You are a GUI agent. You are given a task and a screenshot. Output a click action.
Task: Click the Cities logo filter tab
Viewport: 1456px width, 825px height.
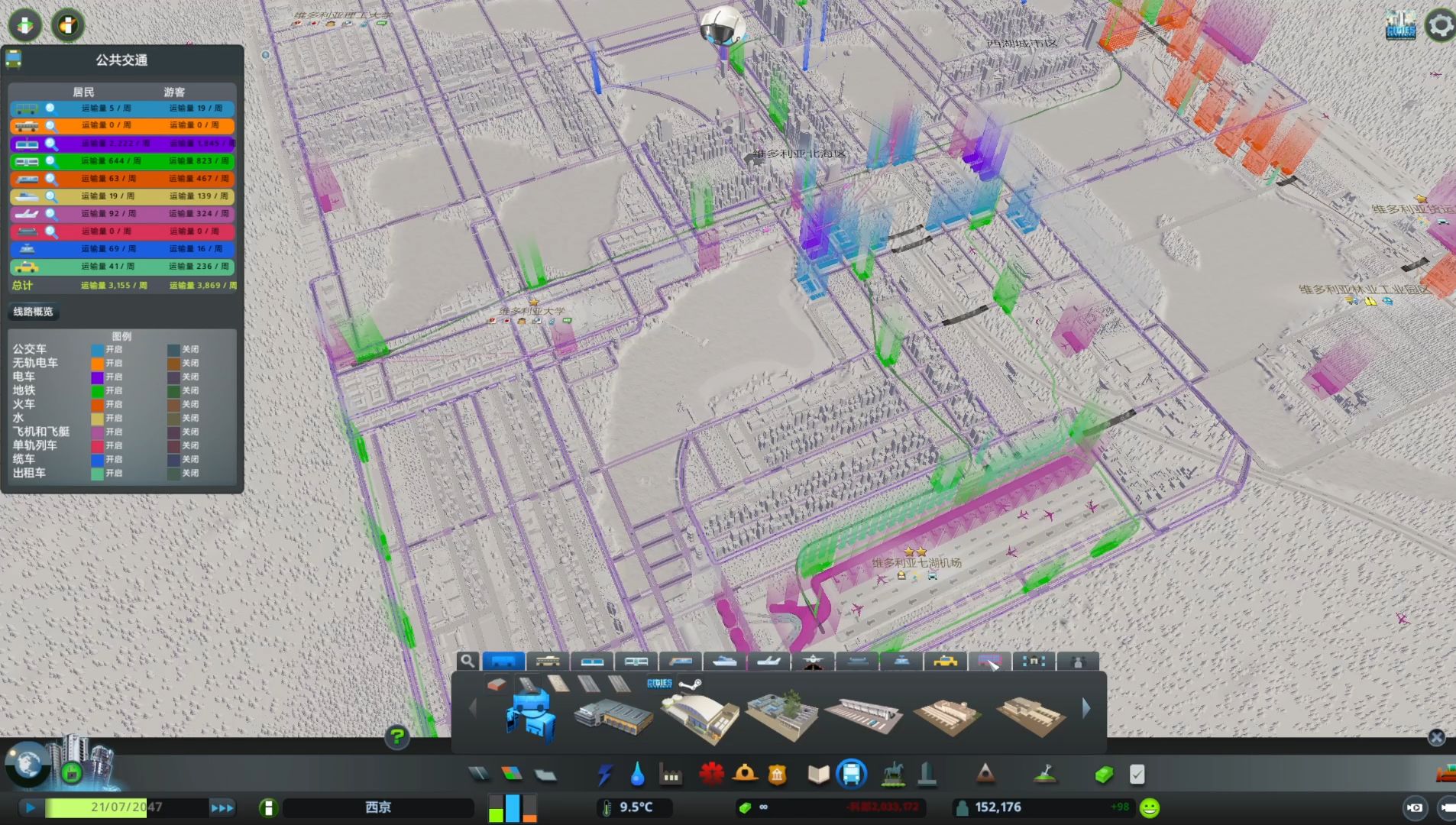[659, 684]
